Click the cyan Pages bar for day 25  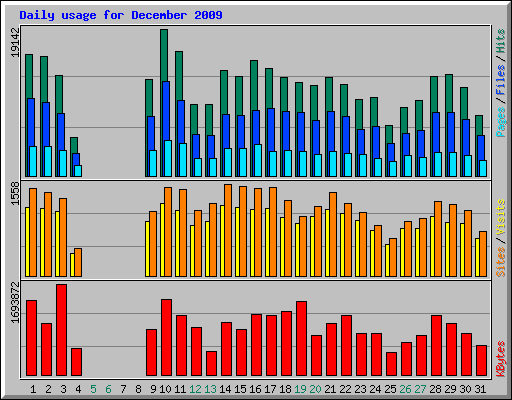pyautogui.click(x=393, y=169)
